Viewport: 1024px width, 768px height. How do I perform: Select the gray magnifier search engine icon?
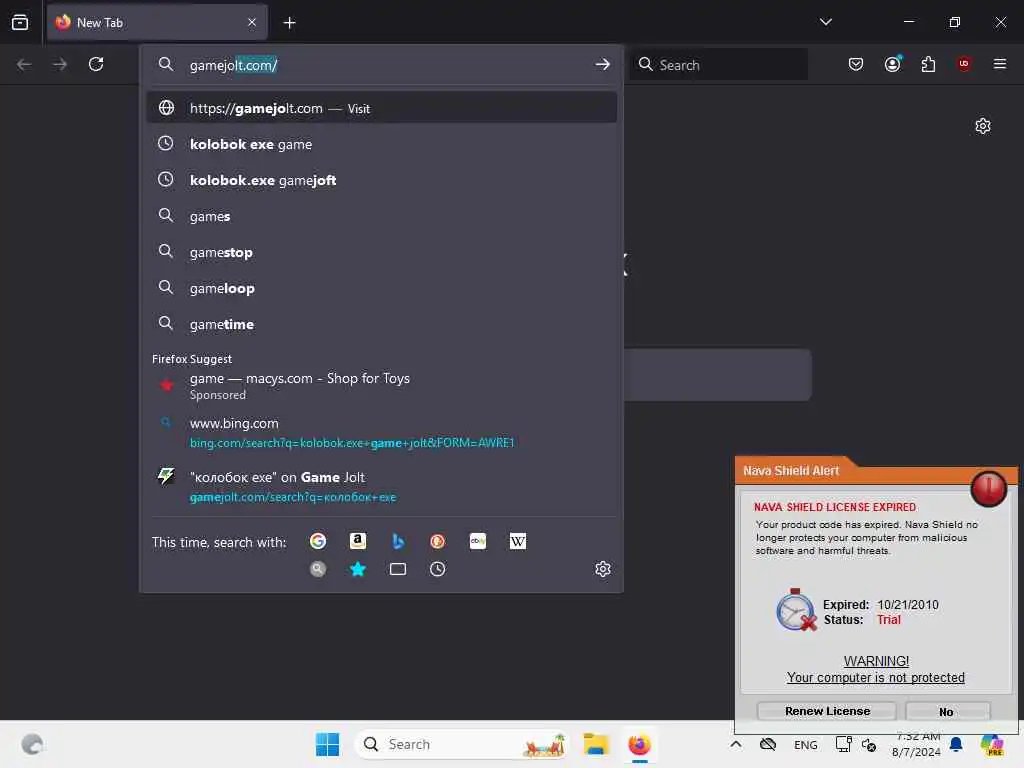[x=318, y=569]
